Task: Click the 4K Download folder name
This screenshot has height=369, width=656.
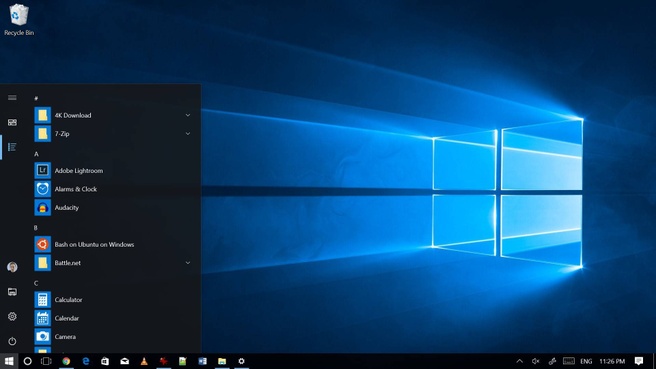Action: (x=73, y=115)
